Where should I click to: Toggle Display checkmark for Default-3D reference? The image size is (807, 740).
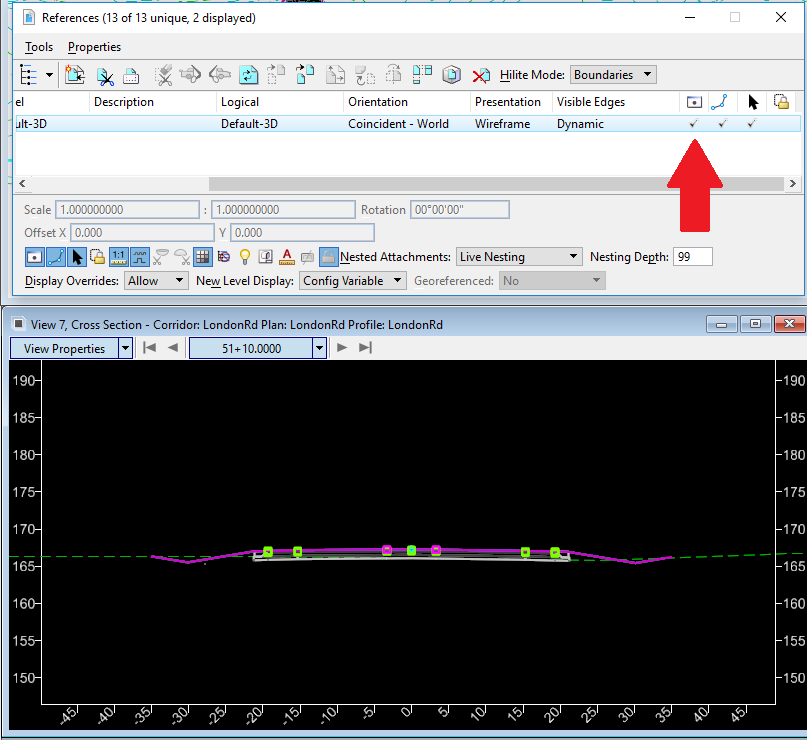pos(694,124)
